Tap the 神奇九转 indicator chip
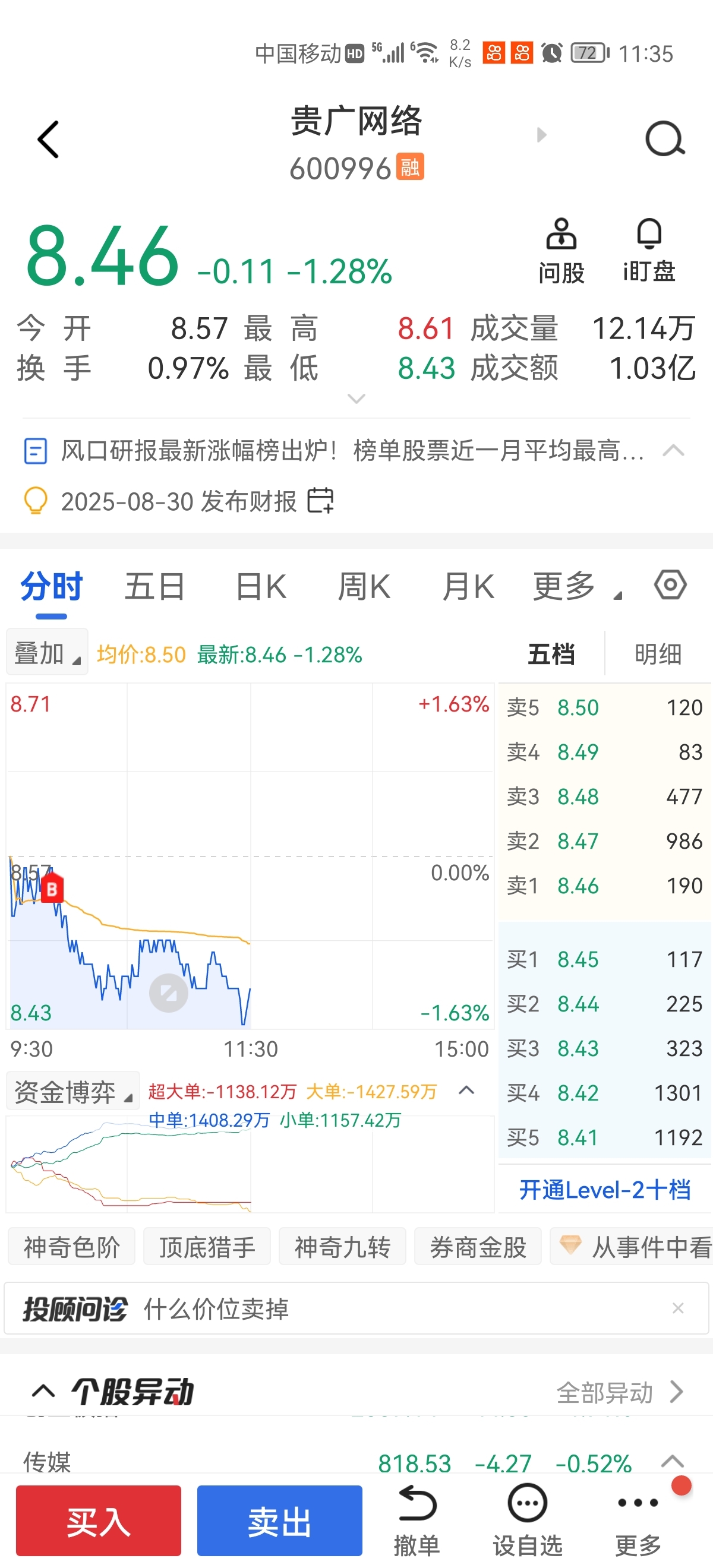This screenshot has width=713, height=1568. pos(342,1247)
